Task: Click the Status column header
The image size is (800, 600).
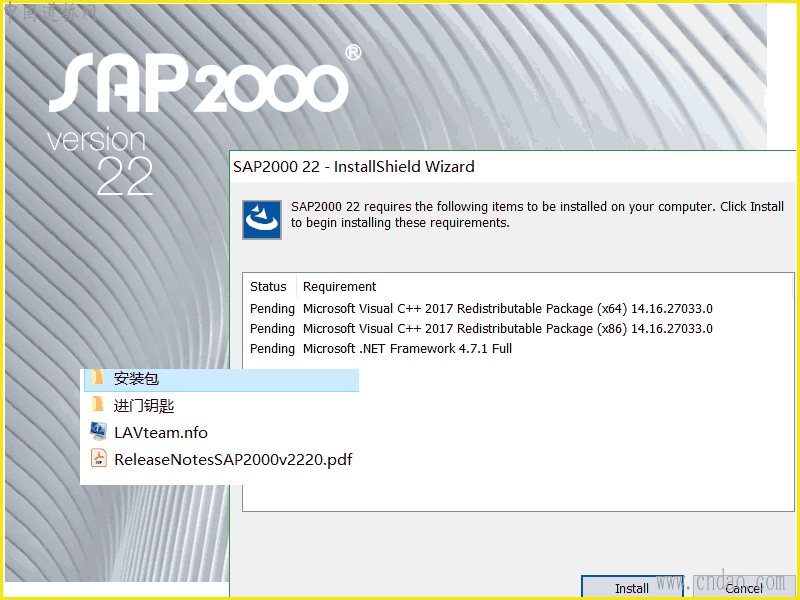Action: tap(268, 287)
